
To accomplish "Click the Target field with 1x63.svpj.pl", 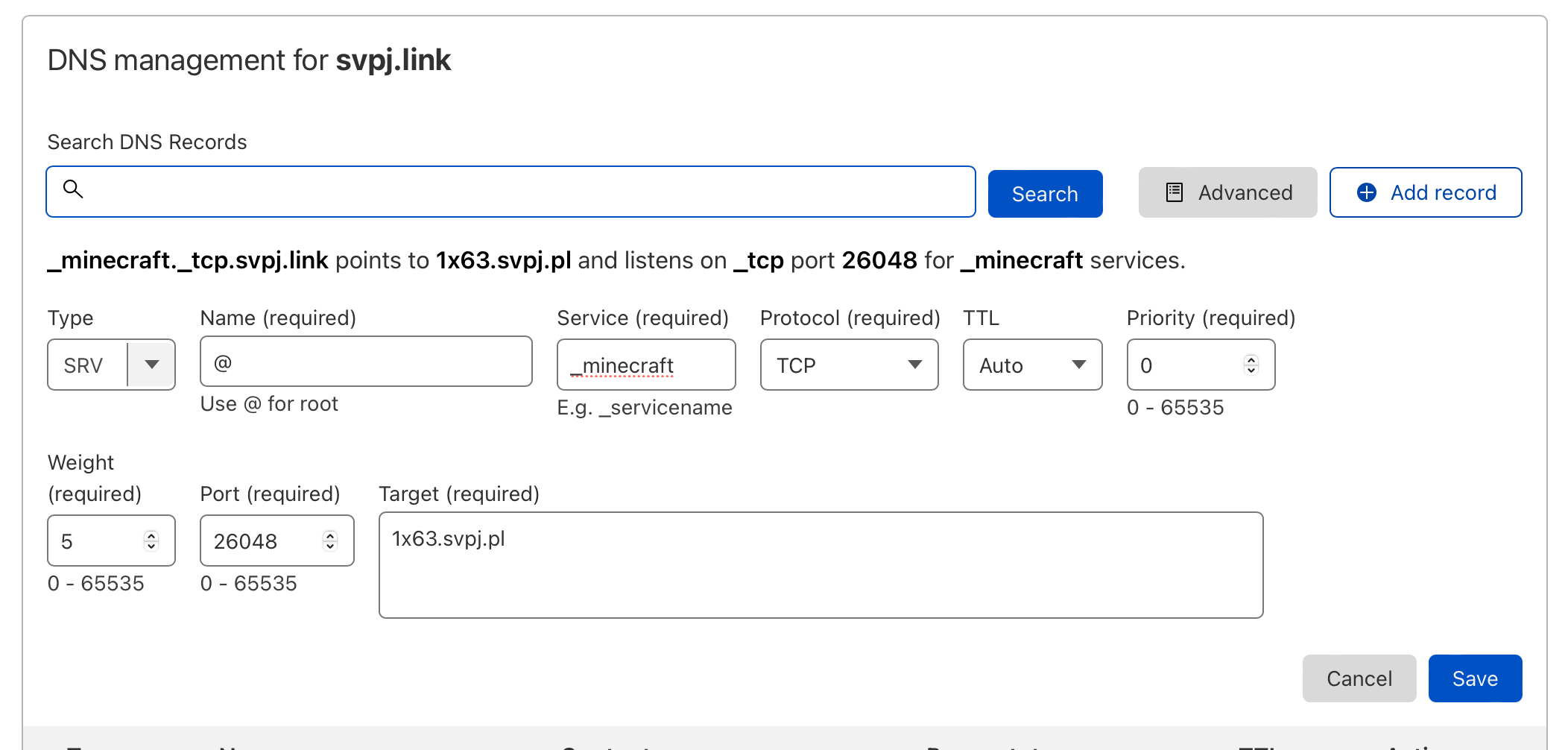I will click(x=821, y=564).
